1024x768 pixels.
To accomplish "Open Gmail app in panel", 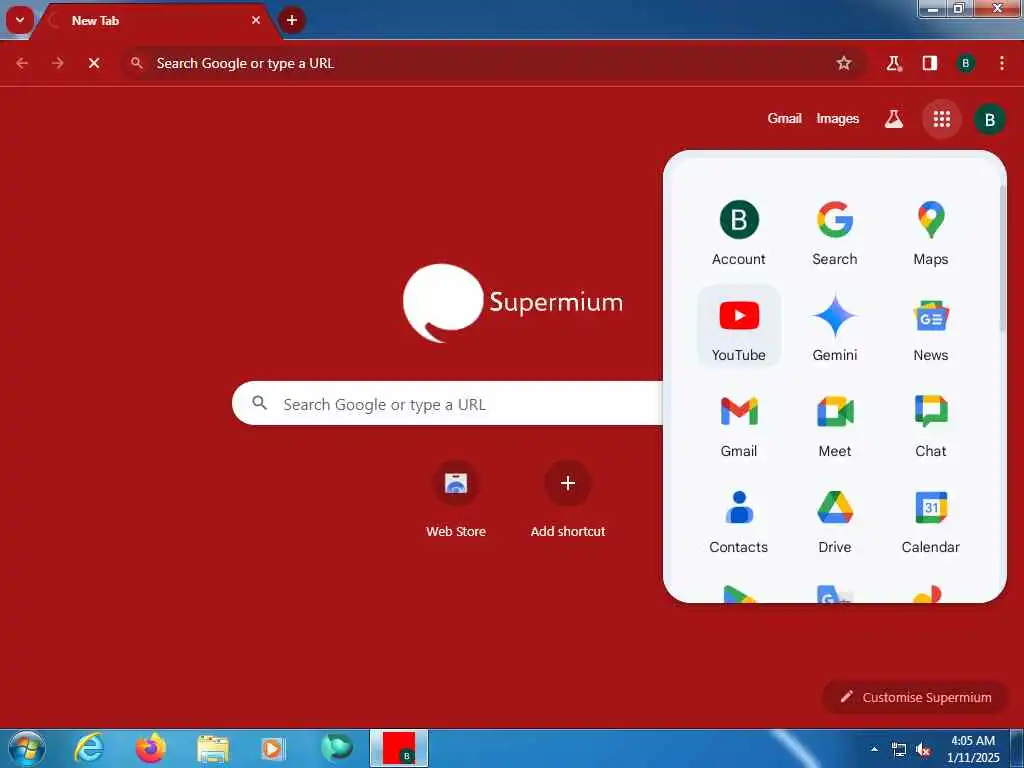I will click(739, 424).
